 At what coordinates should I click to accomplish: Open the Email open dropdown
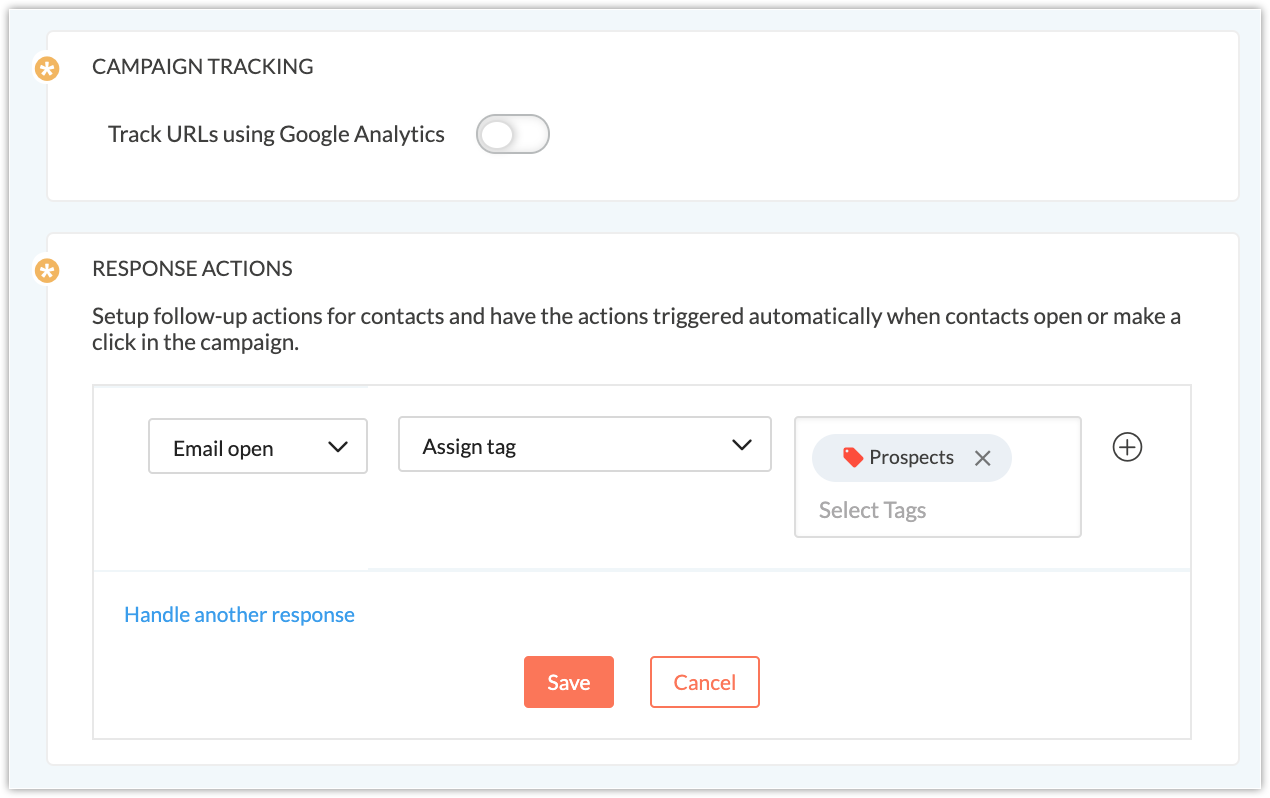pos(257,447)
